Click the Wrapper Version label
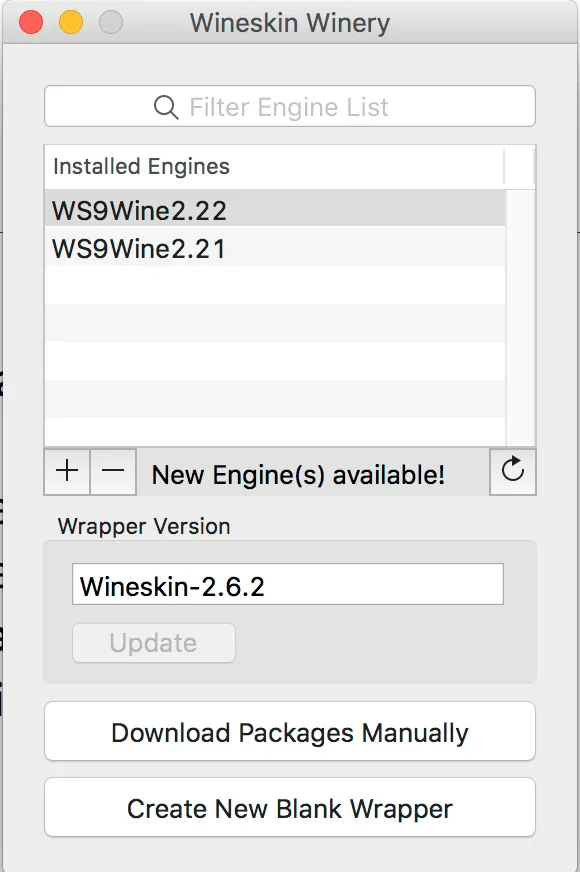 [144, 526]
